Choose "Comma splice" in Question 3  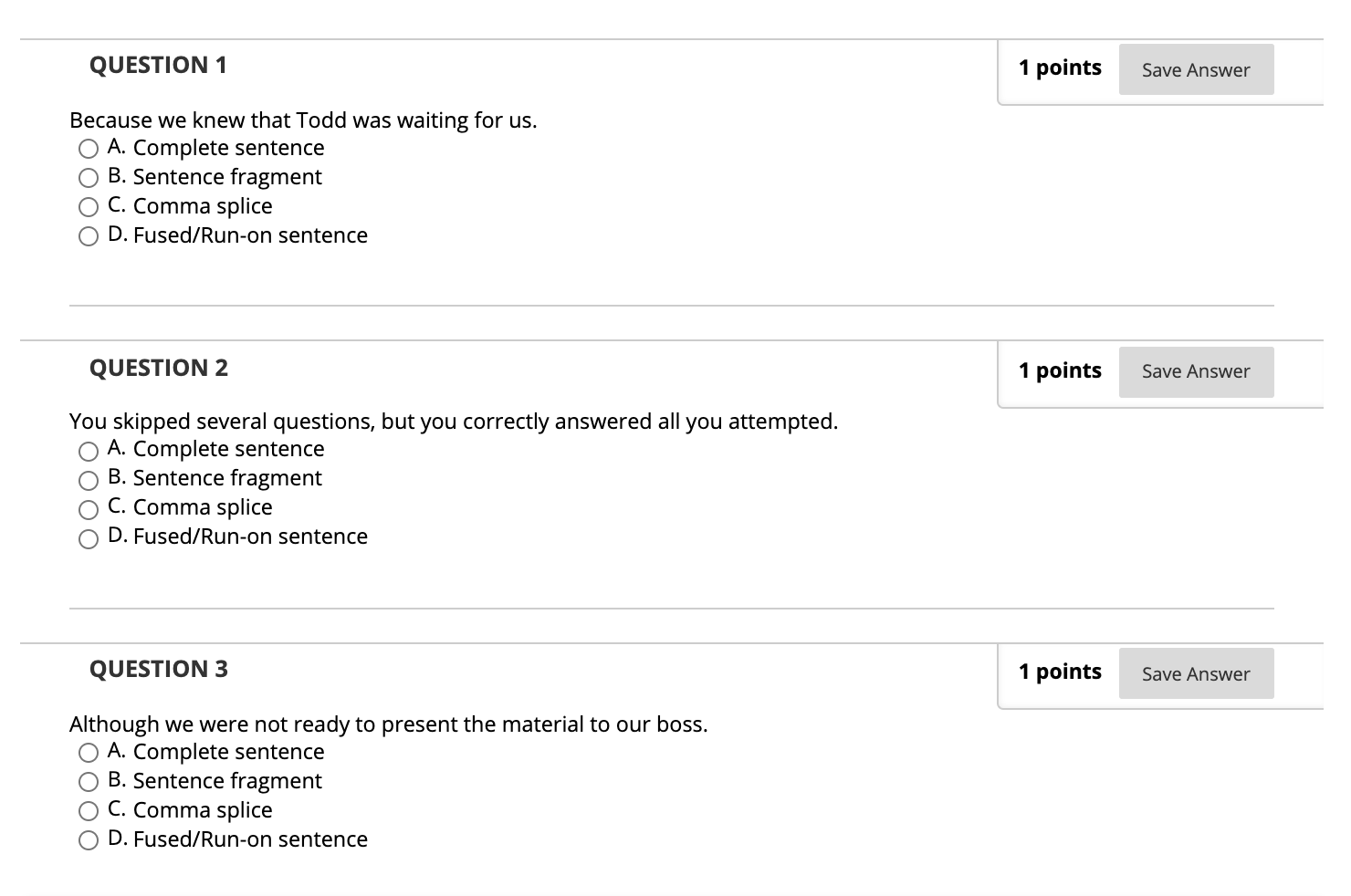[89, 811]
